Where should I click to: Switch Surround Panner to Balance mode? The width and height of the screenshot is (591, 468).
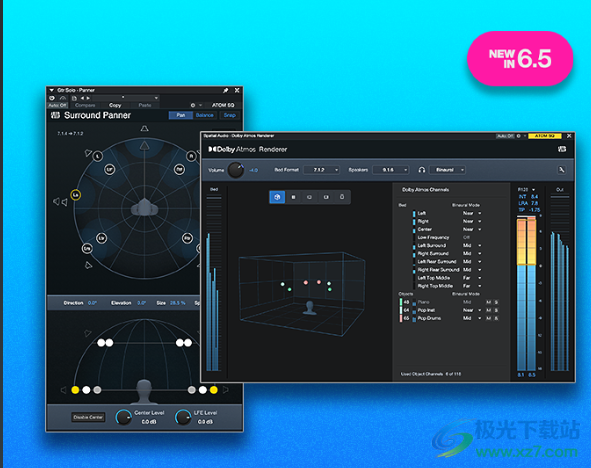point(205,115)
